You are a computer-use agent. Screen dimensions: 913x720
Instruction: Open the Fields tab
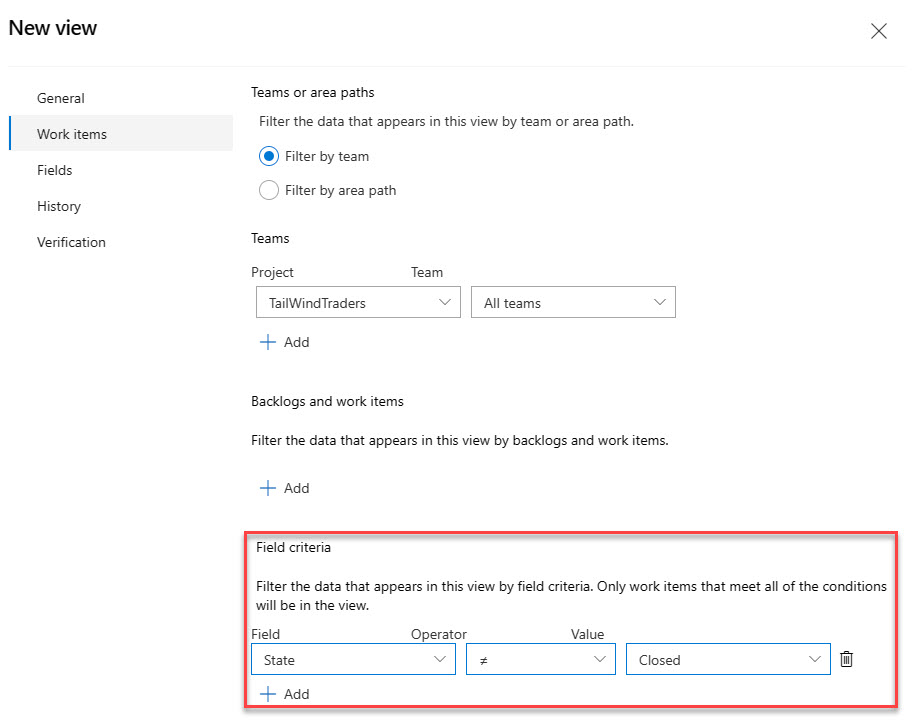[55, 170]
